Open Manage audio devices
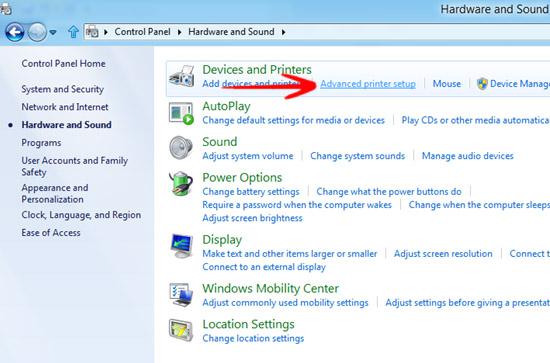Screen dimensions: 550x363 (468, 156)
